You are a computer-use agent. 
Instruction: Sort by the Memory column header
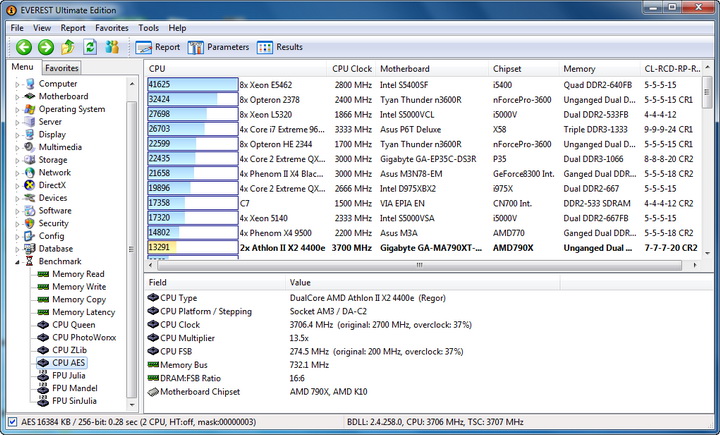(599, 69)
